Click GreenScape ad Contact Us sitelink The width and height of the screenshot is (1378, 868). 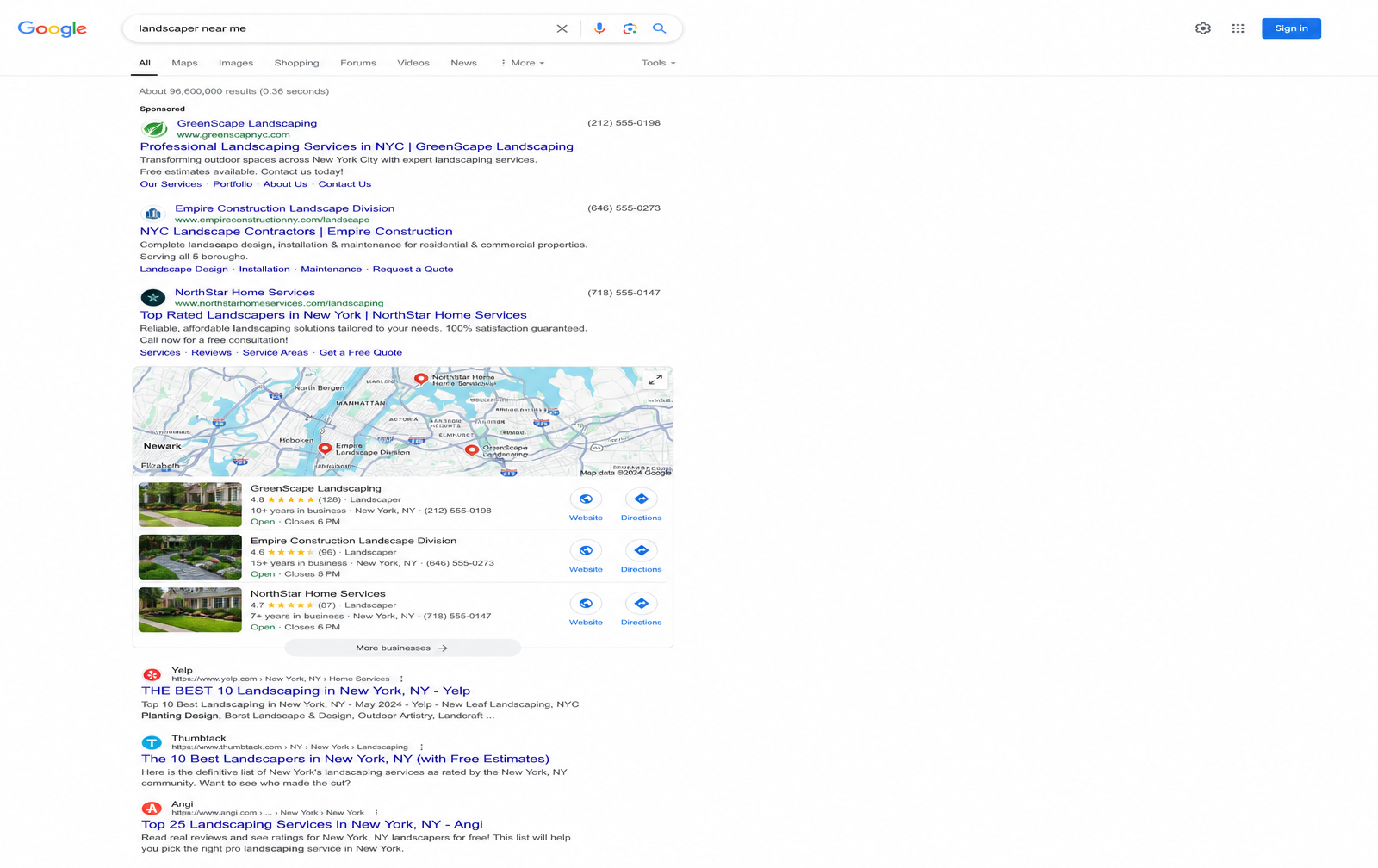pyautogui.click(x=344, y=184)
